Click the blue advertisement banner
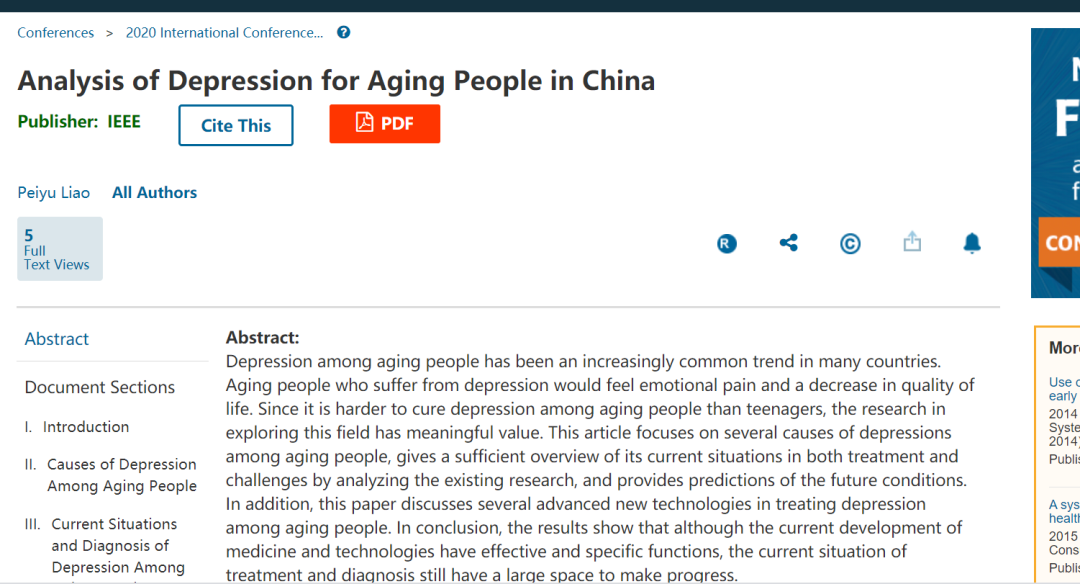Screen dimensions: 1080x584 coord(1055,162)
